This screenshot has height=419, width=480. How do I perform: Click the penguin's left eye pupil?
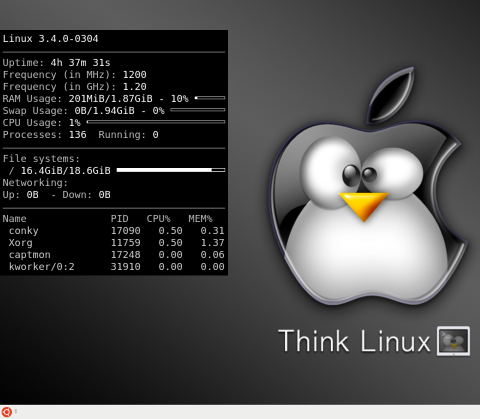click(351, 175)
